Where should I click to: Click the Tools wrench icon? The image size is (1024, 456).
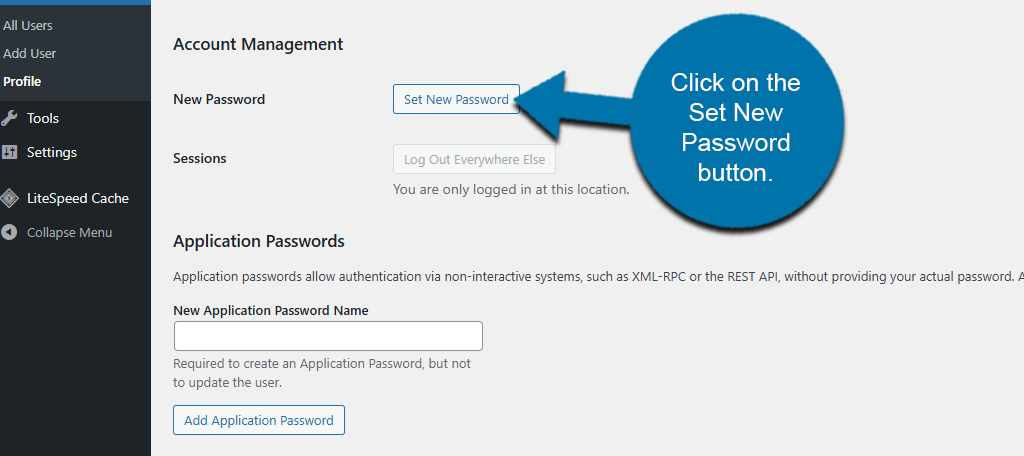point(9,118)
